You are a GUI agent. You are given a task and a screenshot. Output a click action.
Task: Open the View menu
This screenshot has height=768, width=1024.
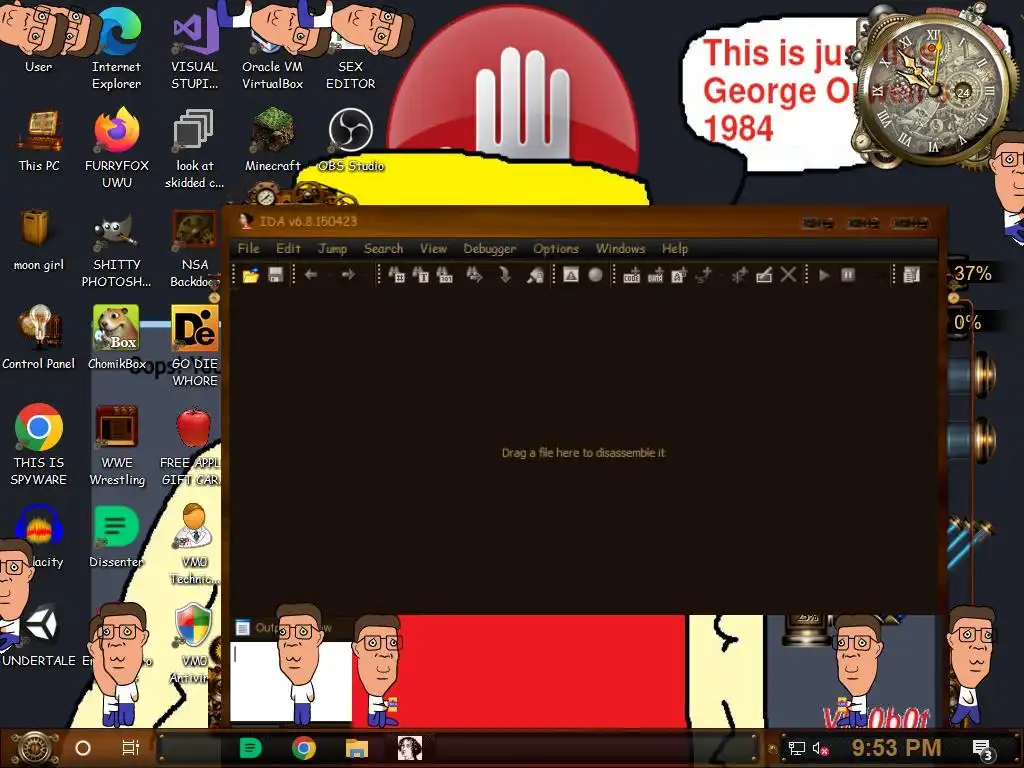pyautogui.click(x=433, y=248)
